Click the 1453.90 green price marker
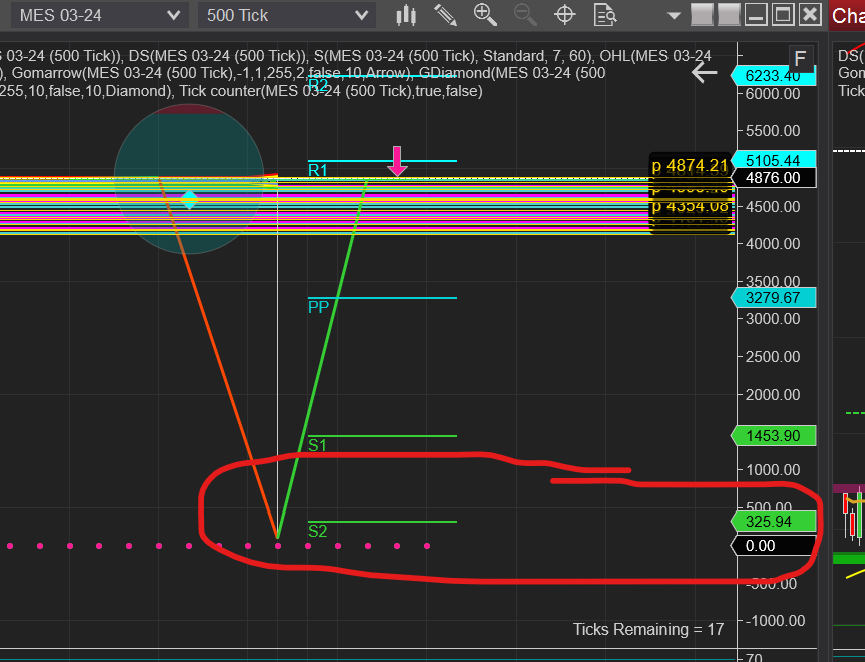The height and width of the screenshot is (662, 865). coord(773,436)
